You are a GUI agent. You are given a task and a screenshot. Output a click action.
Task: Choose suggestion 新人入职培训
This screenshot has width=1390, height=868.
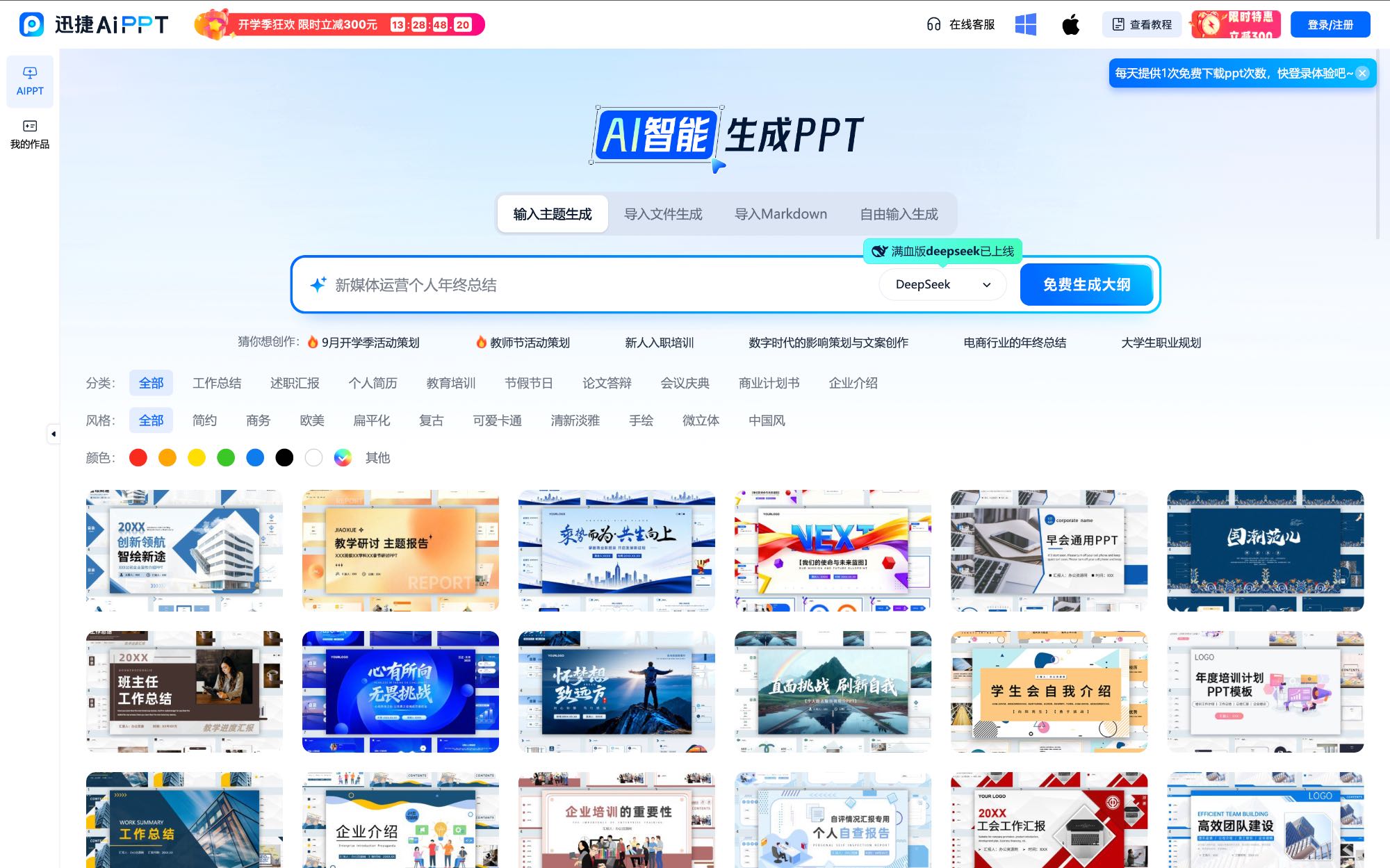[x=659, y=343]
